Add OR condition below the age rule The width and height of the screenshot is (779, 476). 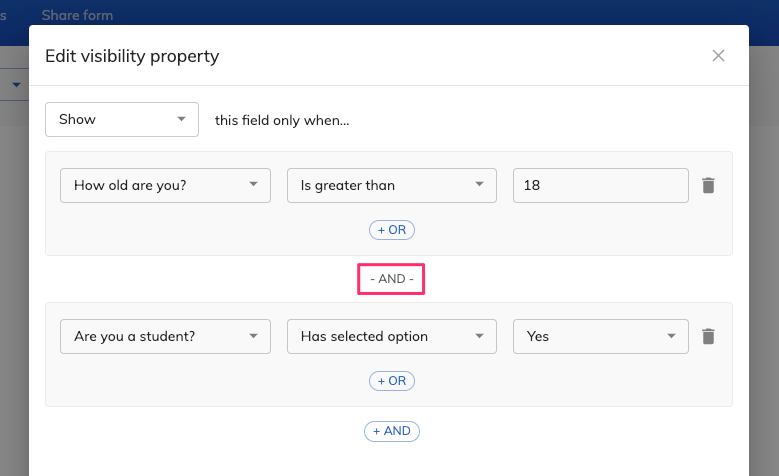391,230
